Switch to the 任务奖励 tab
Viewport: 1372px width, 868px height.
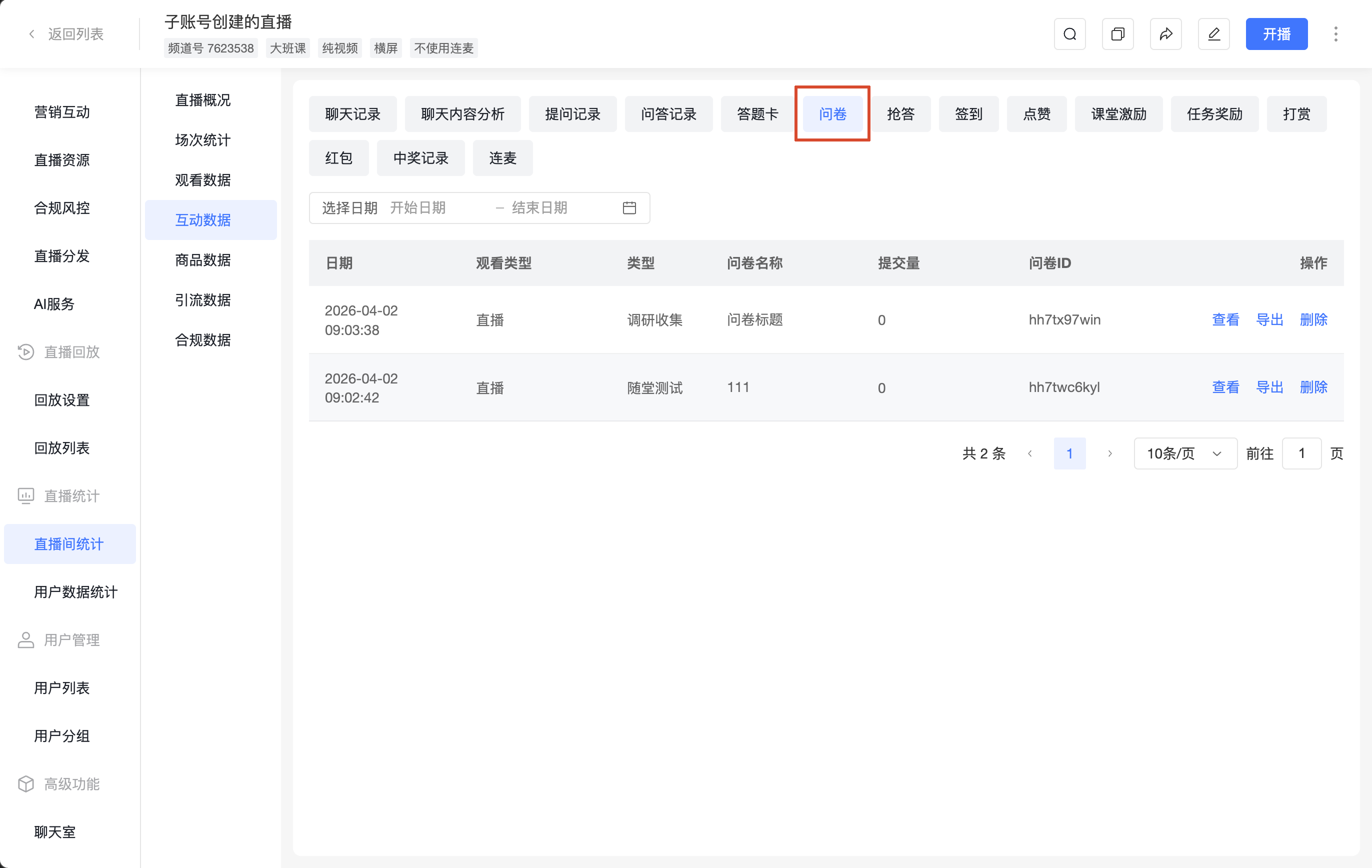tap(1214, 114)
